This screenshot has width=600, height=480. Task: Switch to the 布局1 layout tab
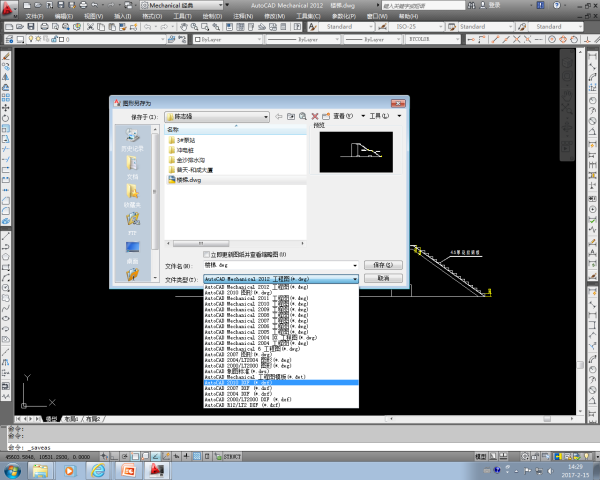[x=71, y=419]
